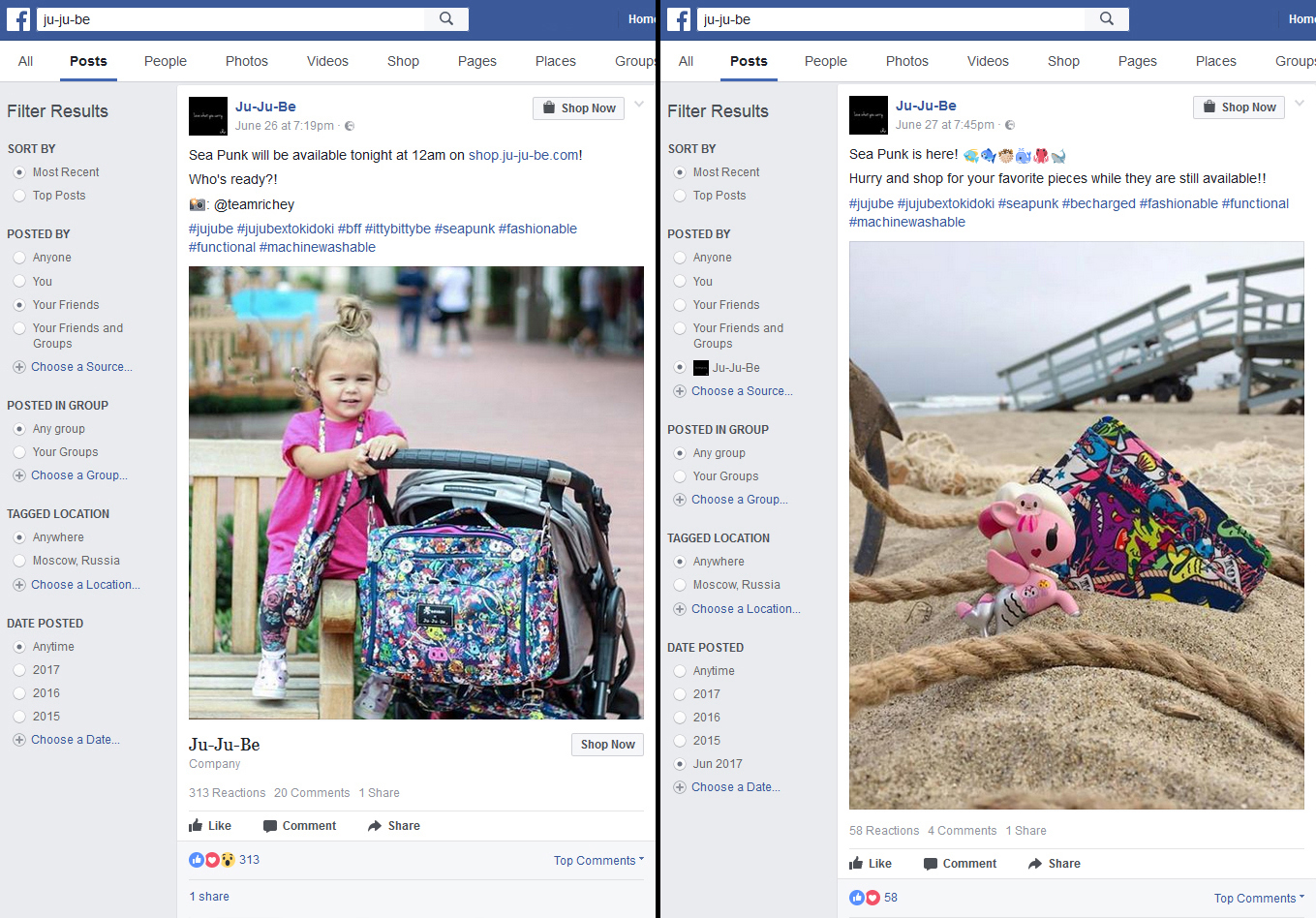This screenshot has height=918, width=1316.
Task: Expand Choose a Group in the right window
Action: pos(730,500)
